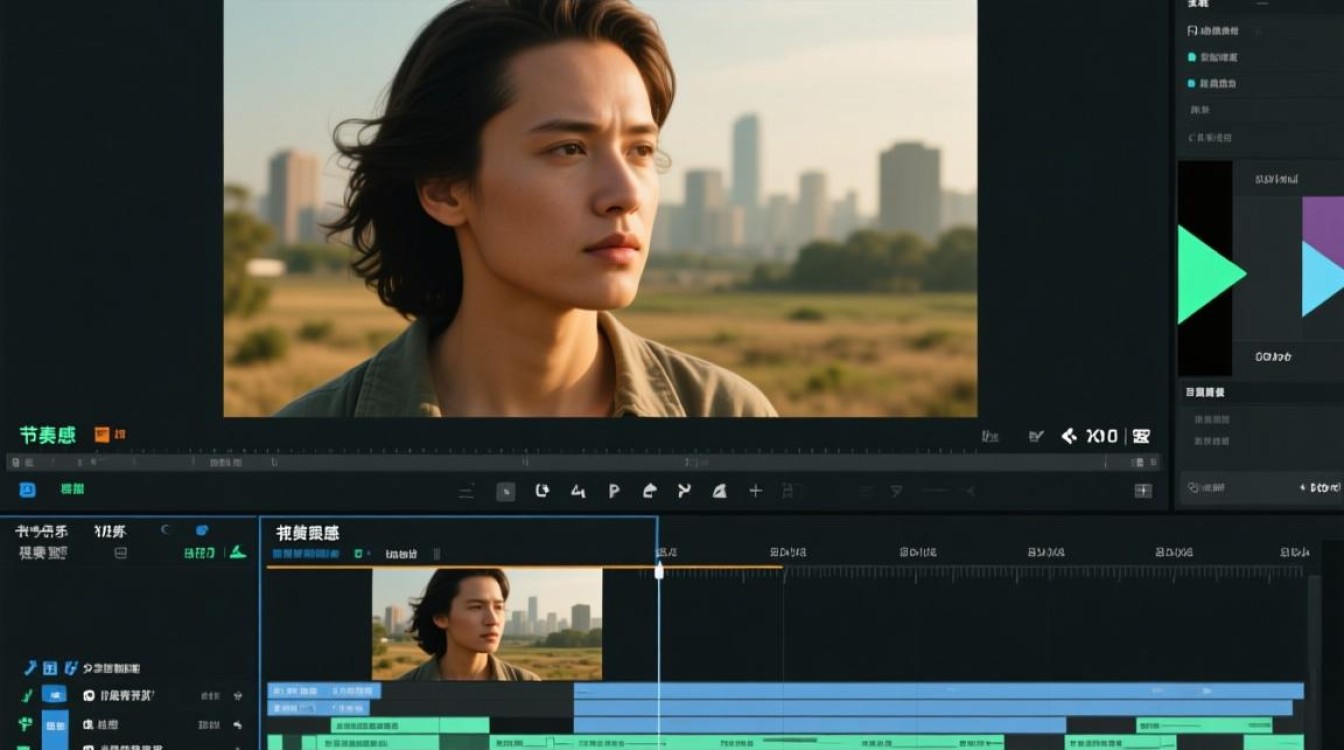Select the green clip under the short blue clips
Image resolution: width=1344 pixels, height=750 pixels.
coord(410,725)
